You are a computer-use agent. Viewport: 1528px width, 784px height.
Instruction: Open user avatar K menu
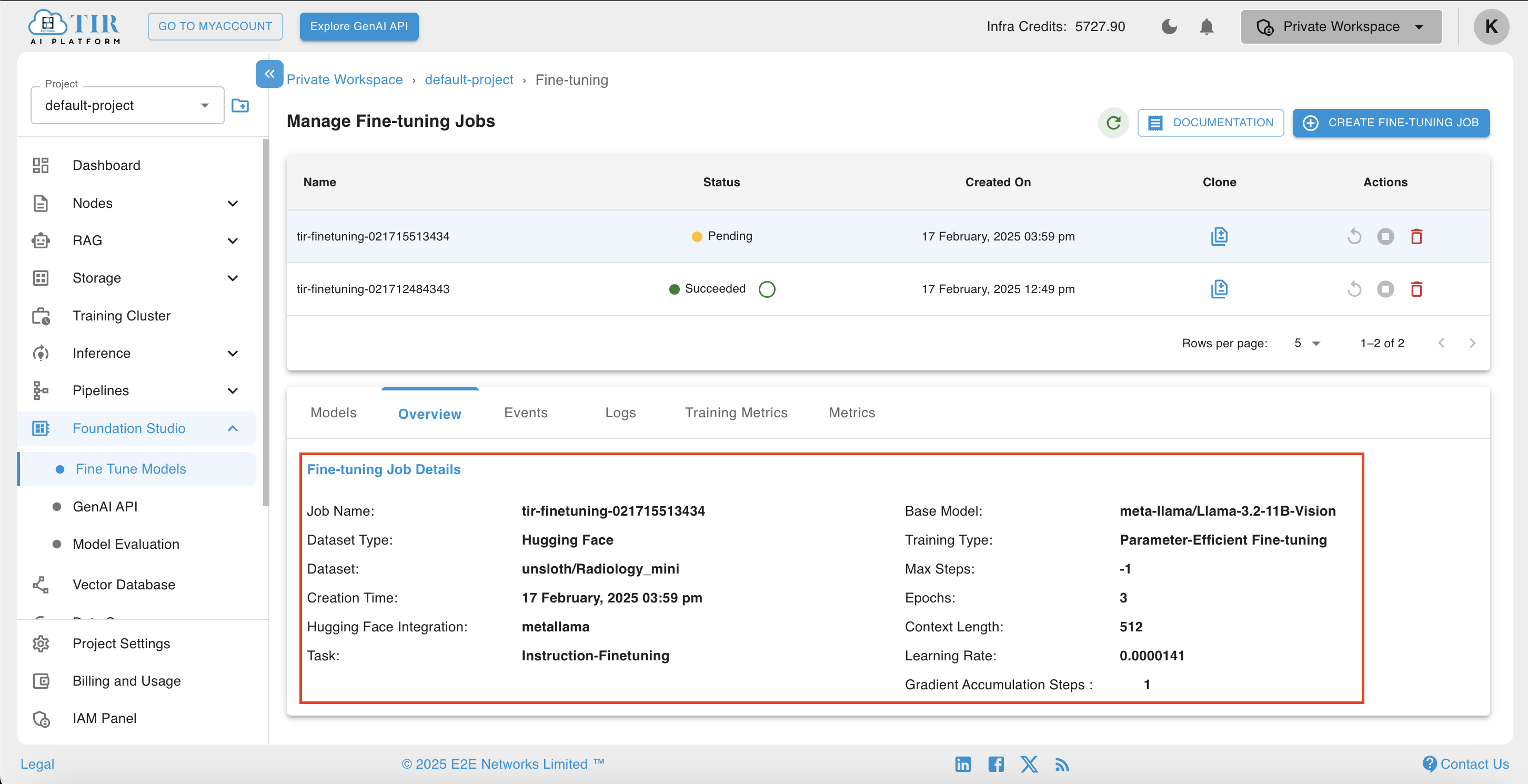point(1491,27)
